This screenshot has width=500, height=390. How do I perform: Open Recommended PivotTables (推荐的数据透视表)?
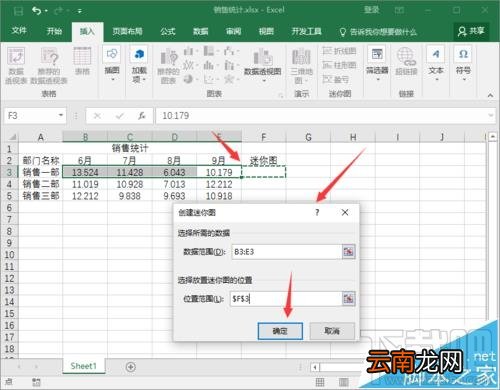click(49, 65)
